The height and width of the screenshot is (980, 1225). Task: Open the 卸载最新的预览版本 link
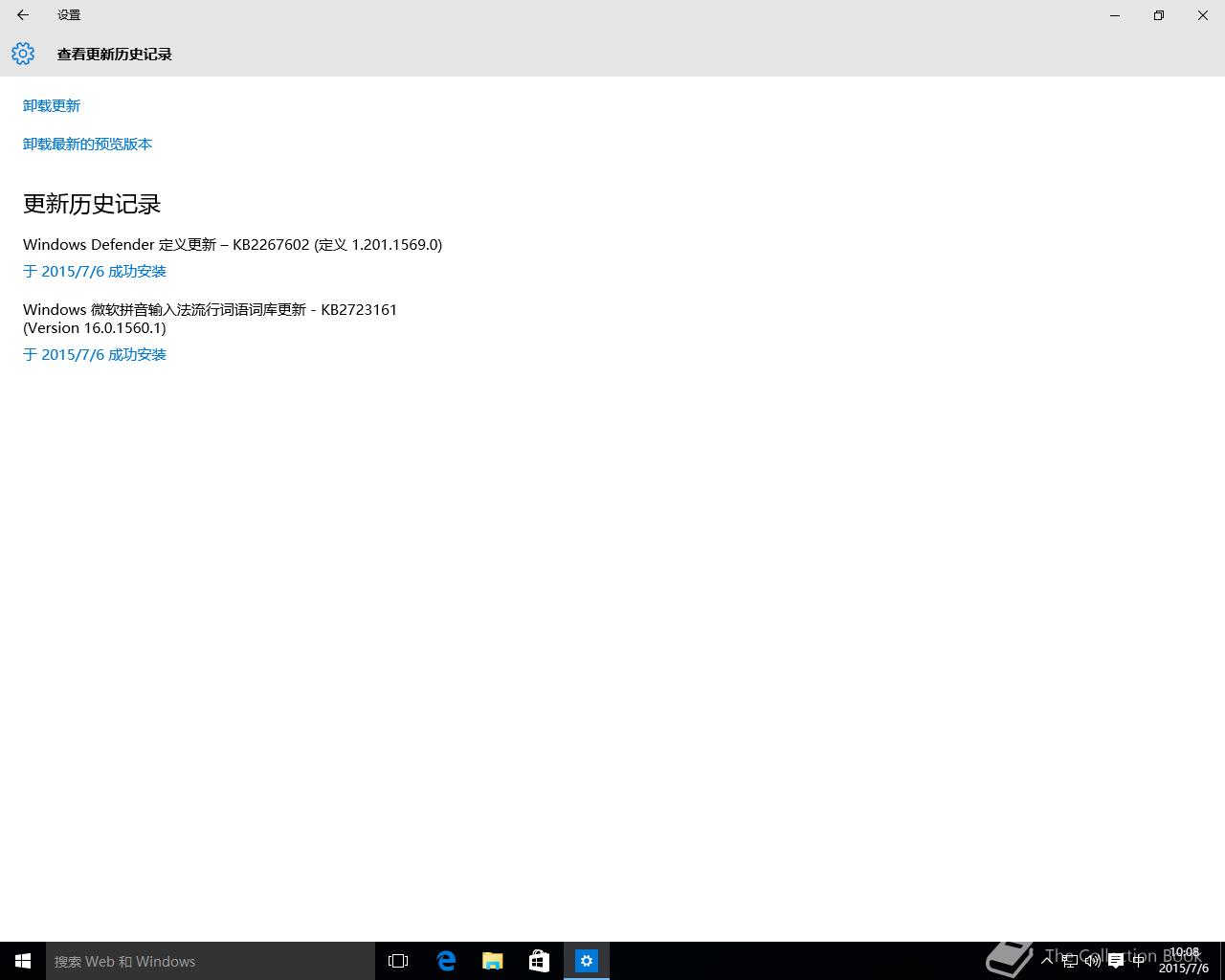pos(87,144)
